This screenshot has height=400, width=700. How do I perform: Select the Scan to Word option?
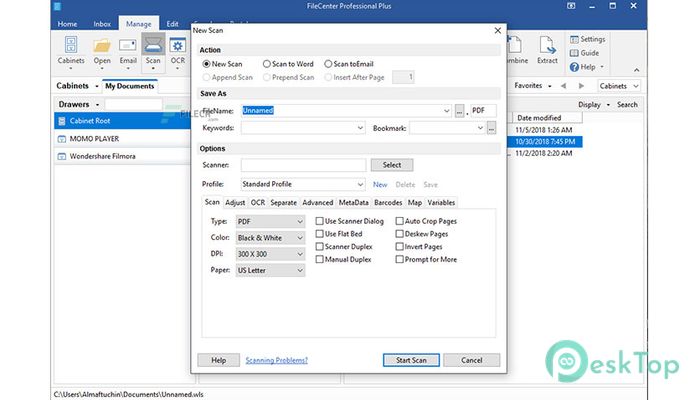point(267,64)
